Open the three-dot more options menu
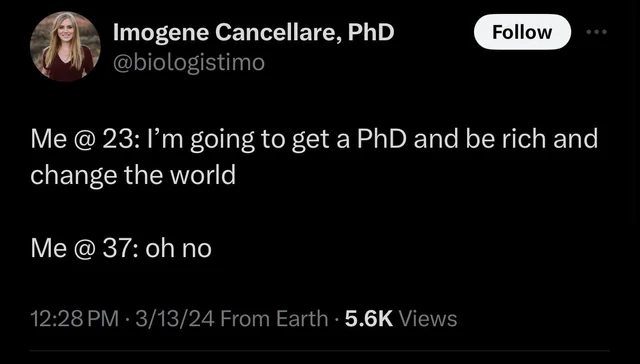This screenshot has width=640, height=364. [x=597, y=32]
